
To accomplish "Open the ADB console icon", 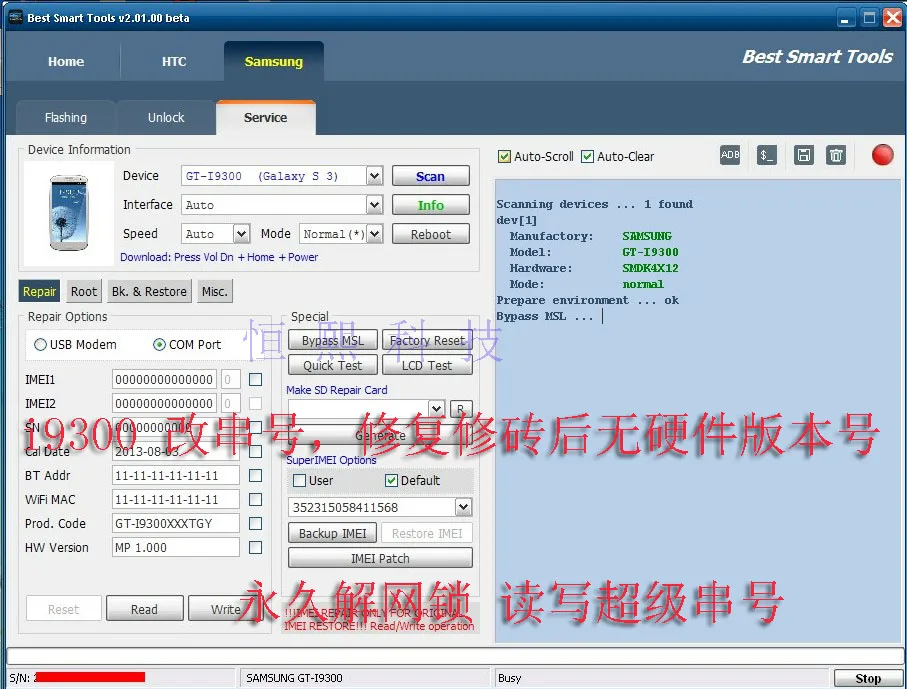I will [730, 155].
